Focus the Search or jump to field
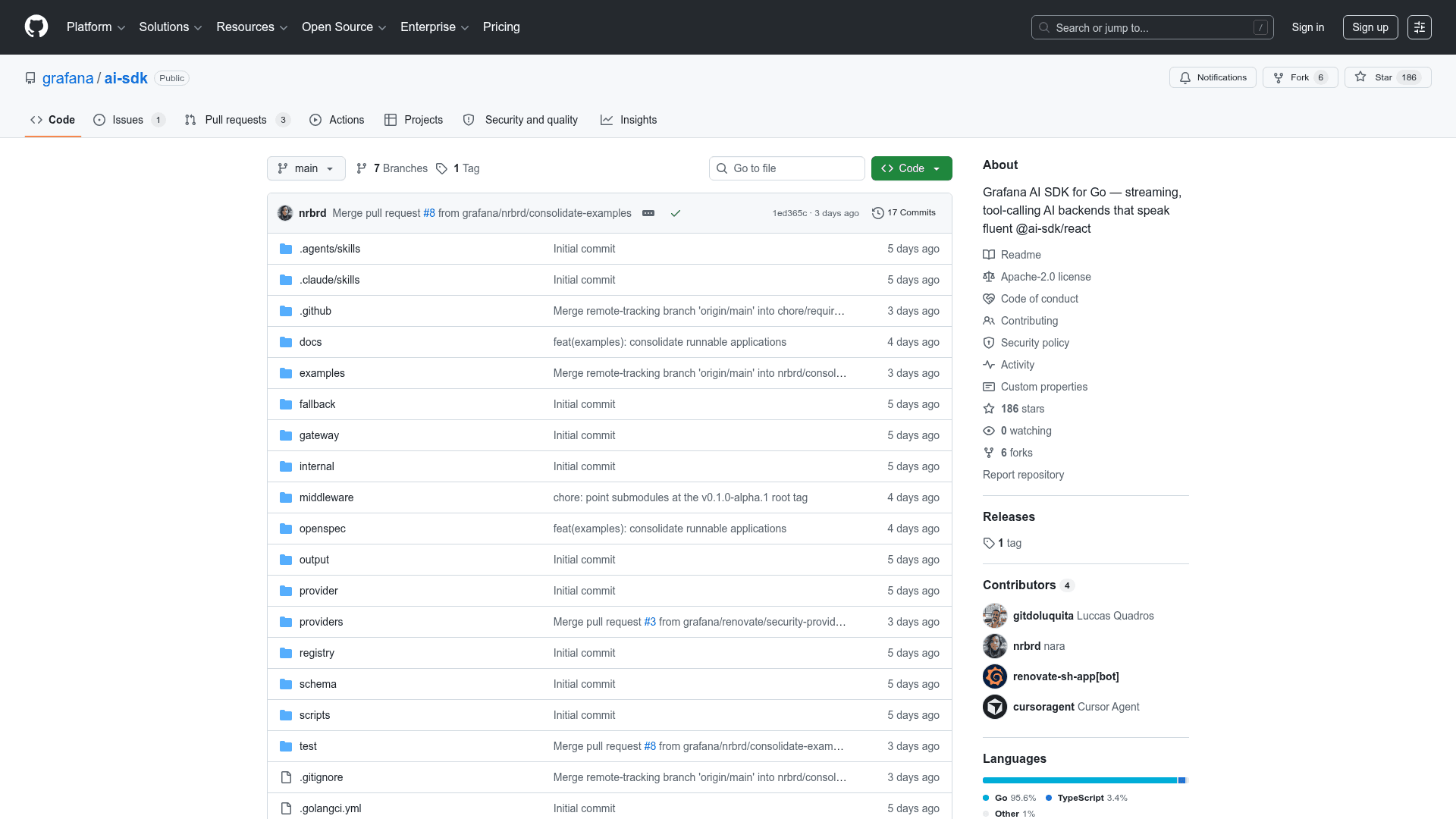This screenshot has height=819, width=1456. click(x=1152, y=27)
